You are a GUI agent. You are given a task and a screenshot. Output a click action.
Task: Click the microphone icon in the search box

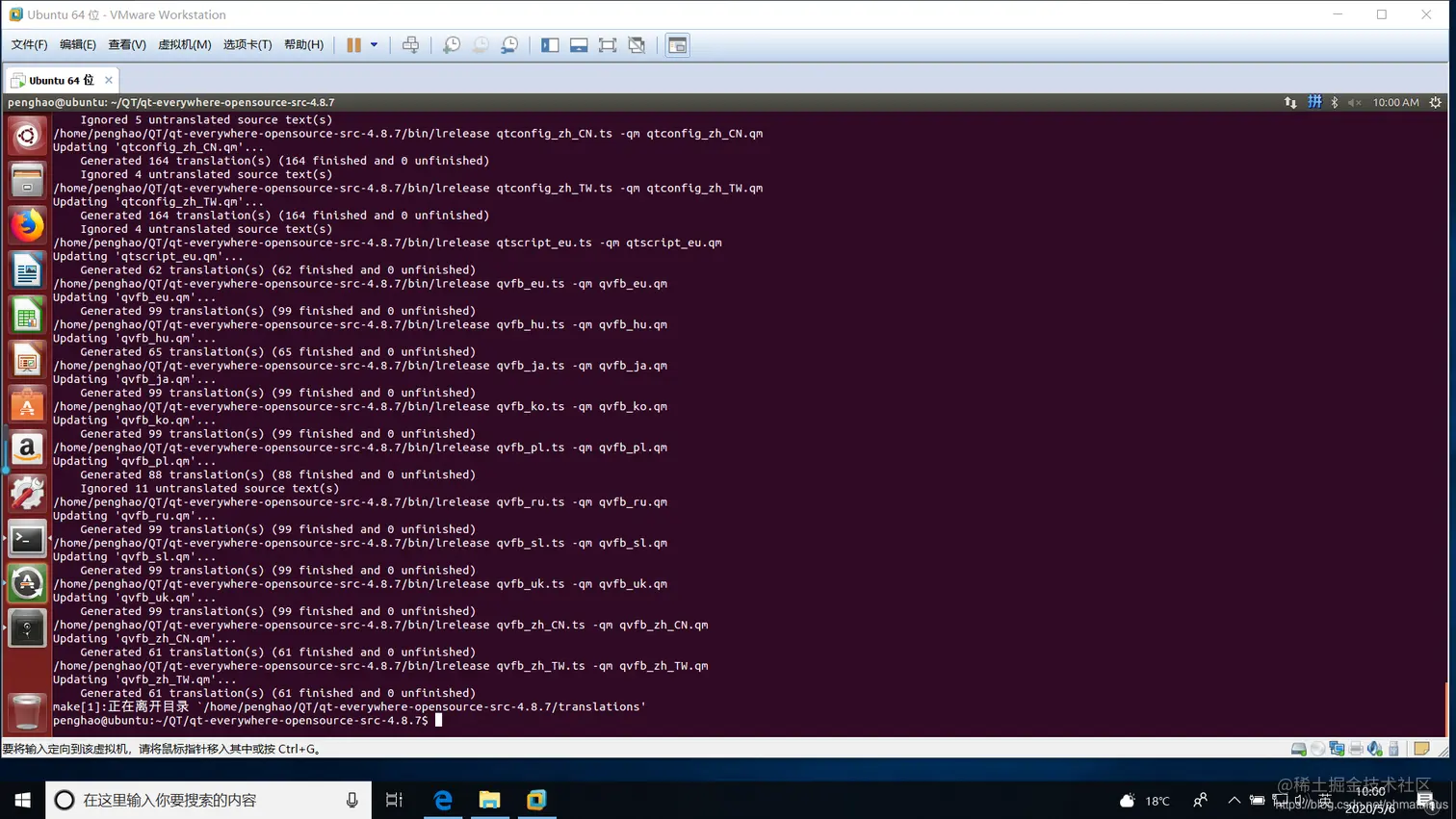click(x=351, y=800)
